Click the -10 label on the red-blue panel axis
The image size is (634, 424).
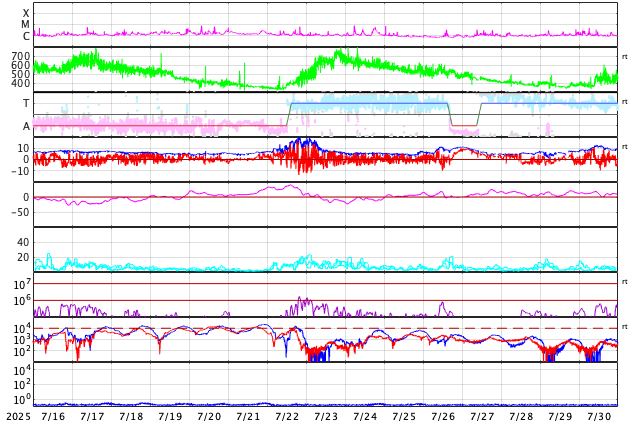(19, 171)
